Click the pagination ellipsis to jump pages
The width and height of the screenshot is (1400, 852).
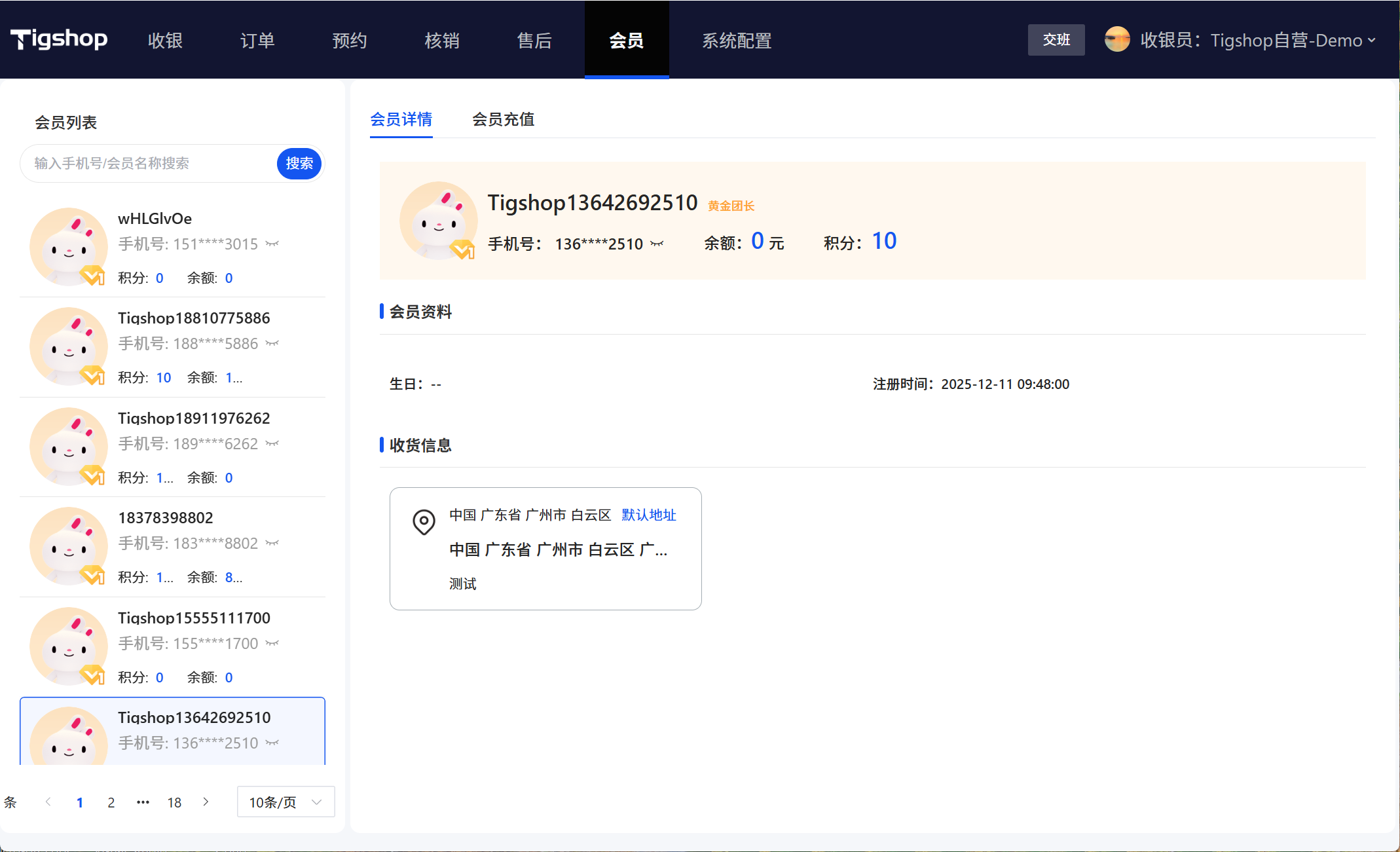[x=143, y=802]
